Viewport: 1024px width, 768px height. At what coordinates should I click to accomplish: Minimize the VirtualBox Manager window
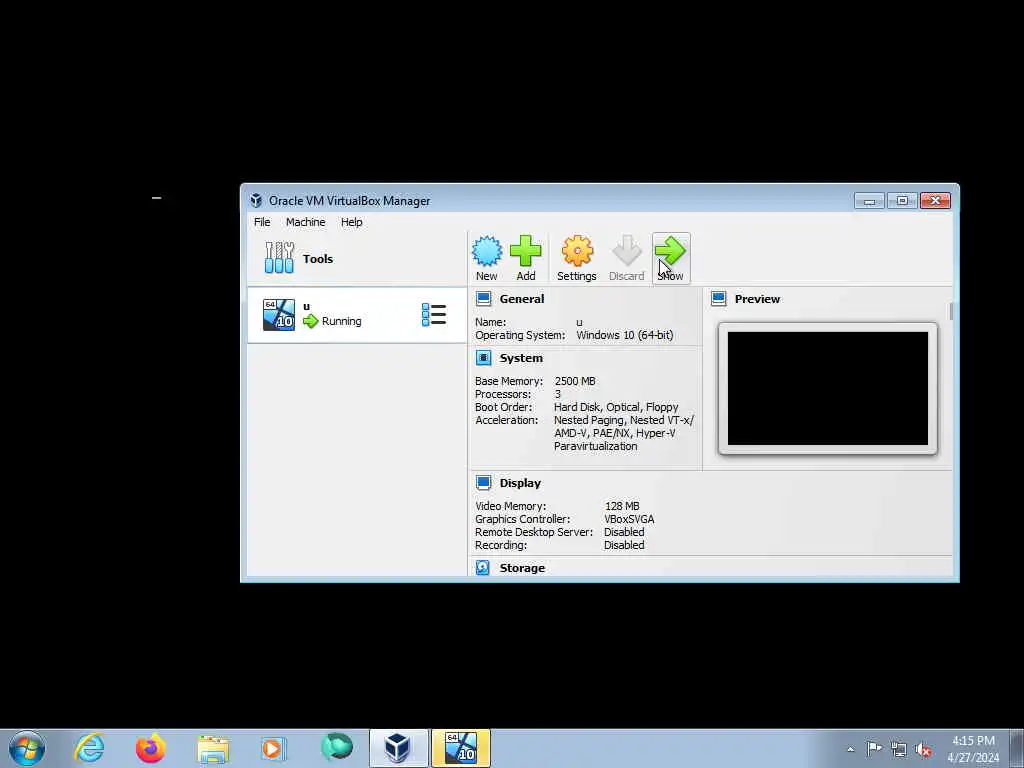pos(869,201)
